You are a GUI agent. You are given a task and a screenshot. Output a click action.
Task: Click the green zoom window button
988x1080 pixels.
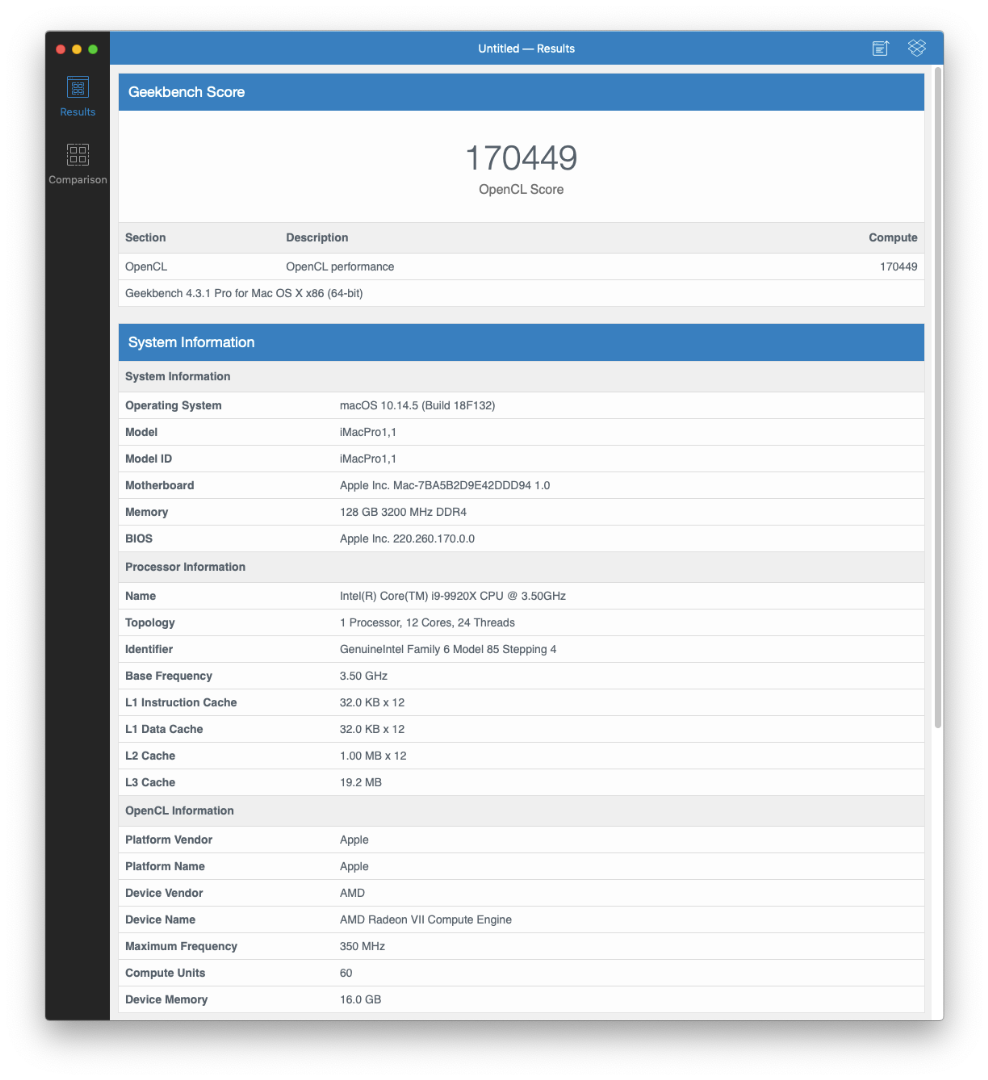tap(93, 49)
